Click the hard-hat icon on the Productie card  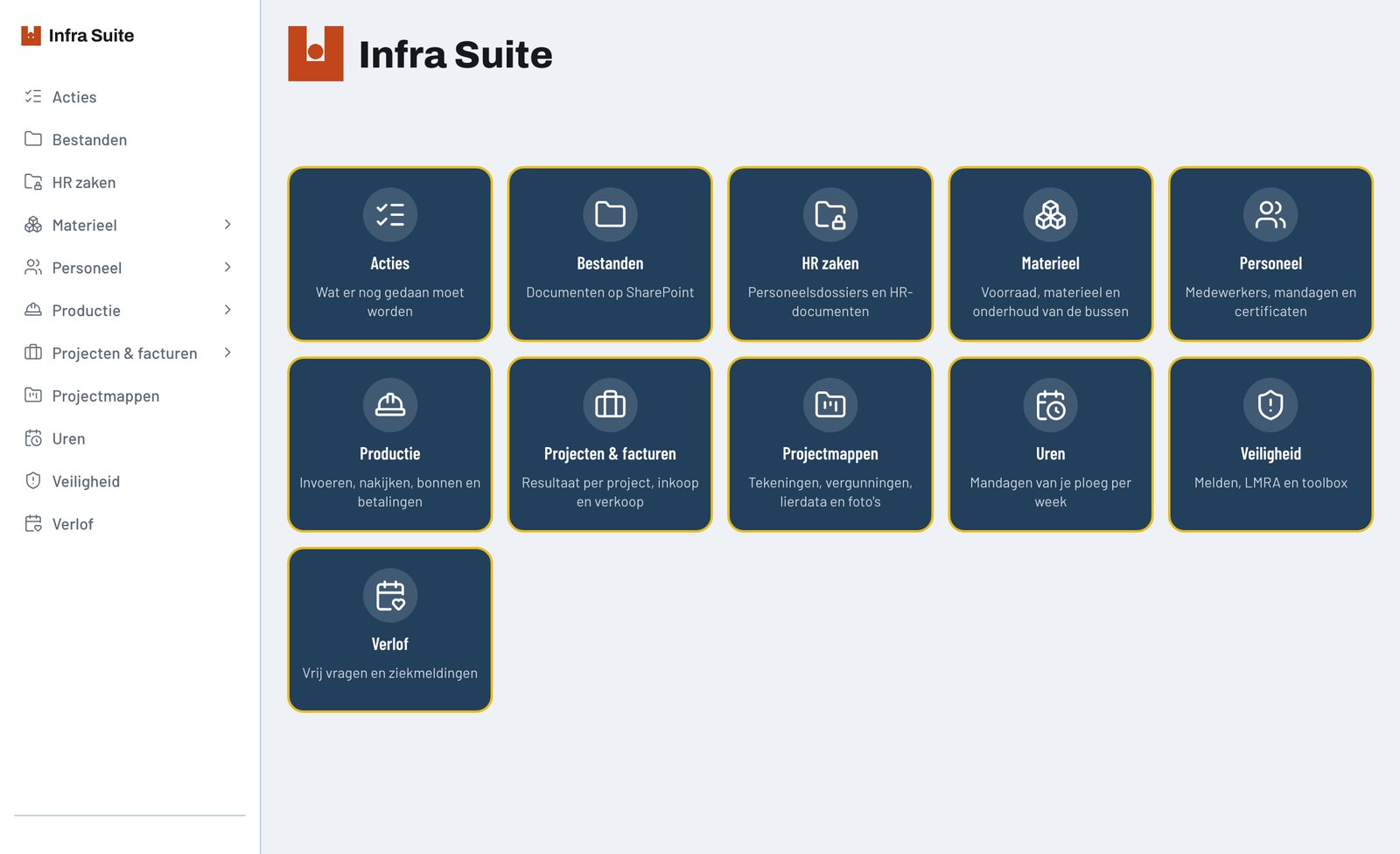(x=390, y=404)
